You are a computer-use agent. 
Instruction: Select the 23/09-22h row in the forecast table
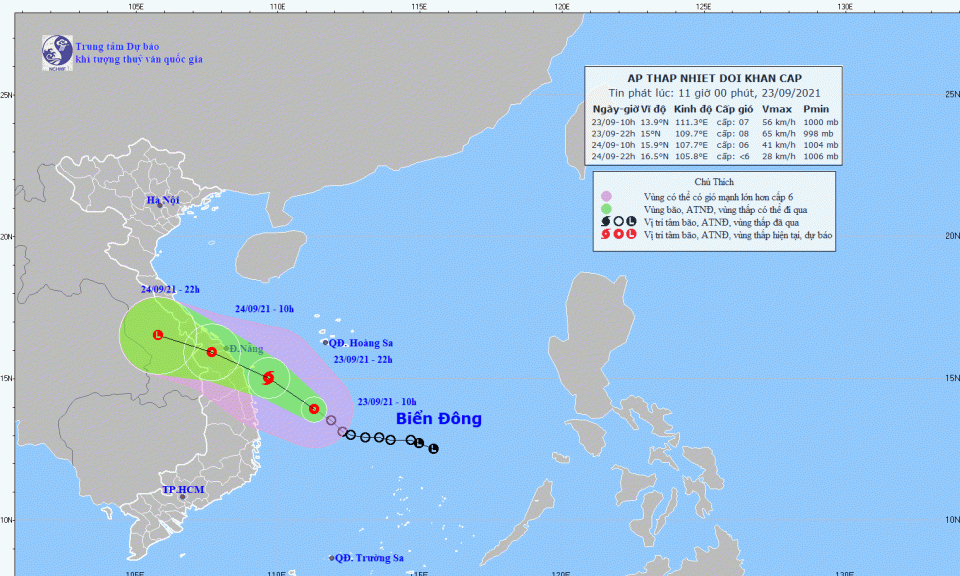coord(715,132)
